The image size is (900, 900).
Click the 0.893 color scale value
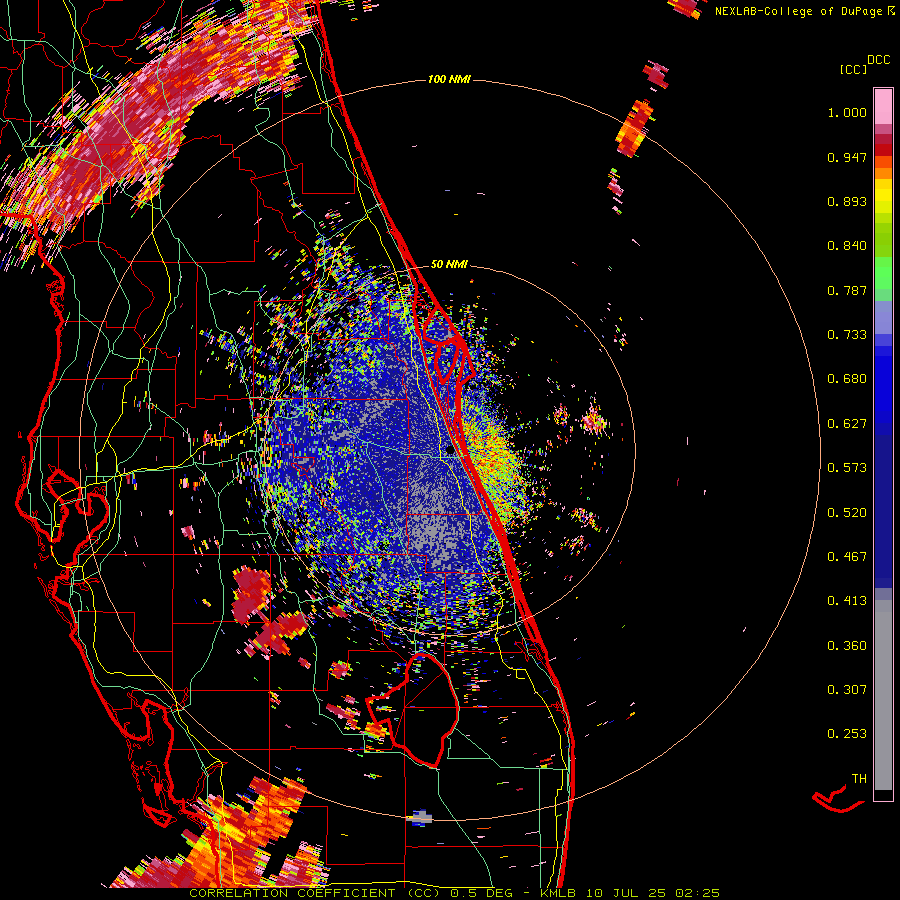click(847, 201)
